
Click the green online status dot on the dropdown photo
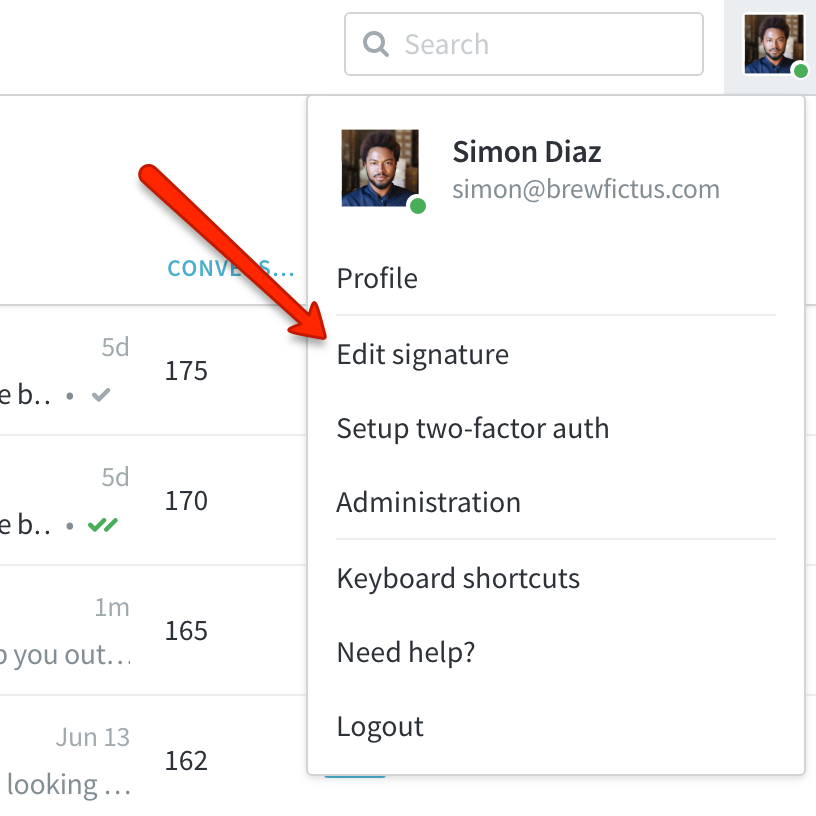pos(418,206)
